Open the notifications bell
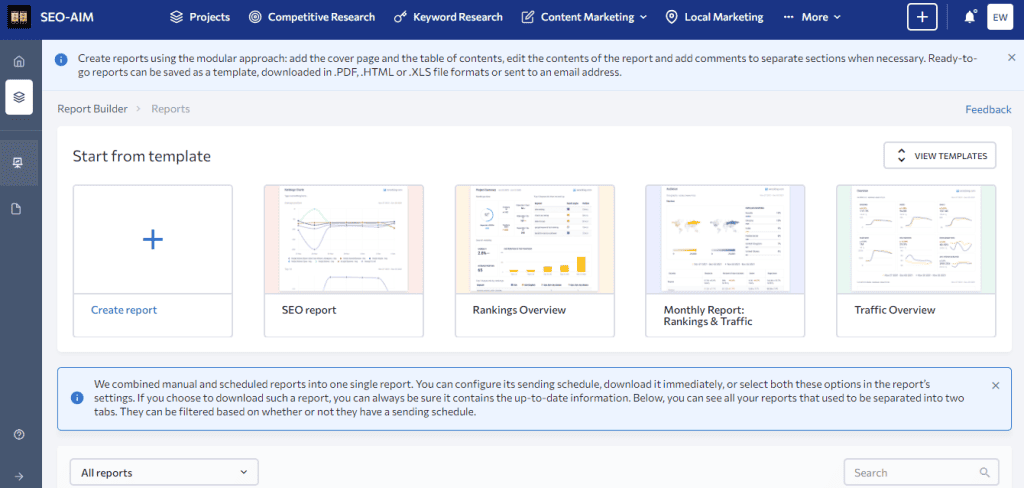 970,17
